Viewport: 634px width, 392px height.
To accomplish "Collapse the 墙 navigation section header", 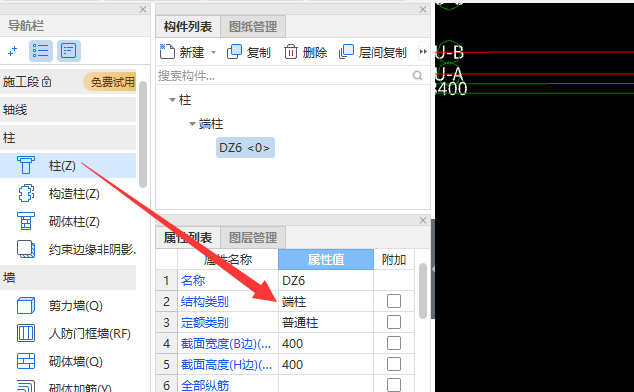I will pos(68,278).
